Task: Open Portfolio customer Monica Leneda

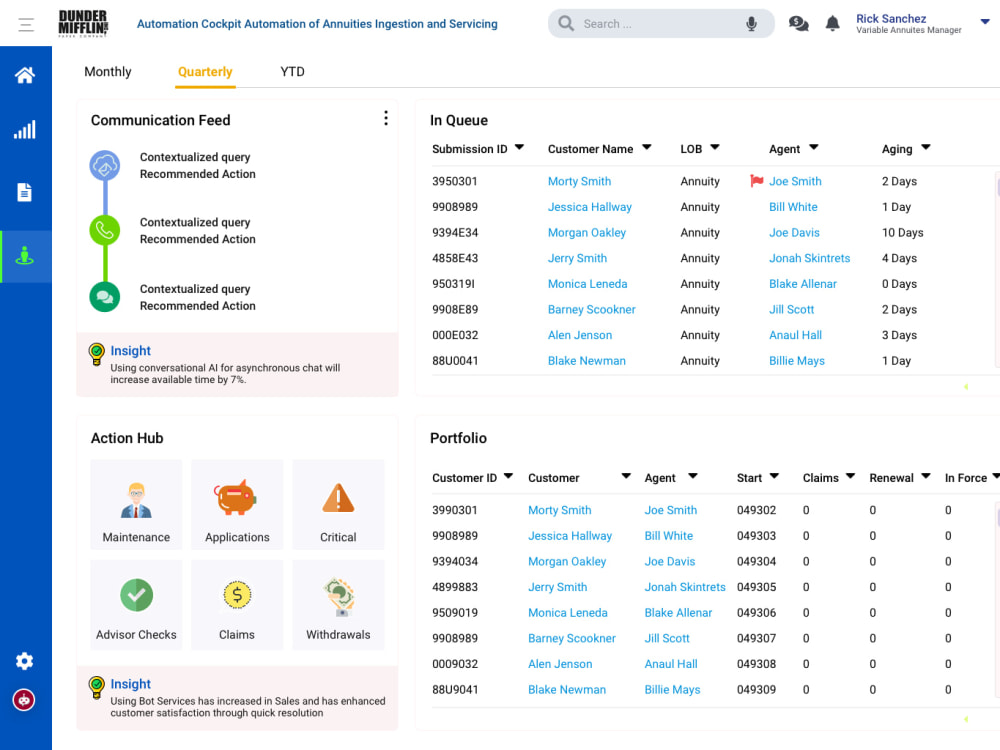Action: coord(568,613)
